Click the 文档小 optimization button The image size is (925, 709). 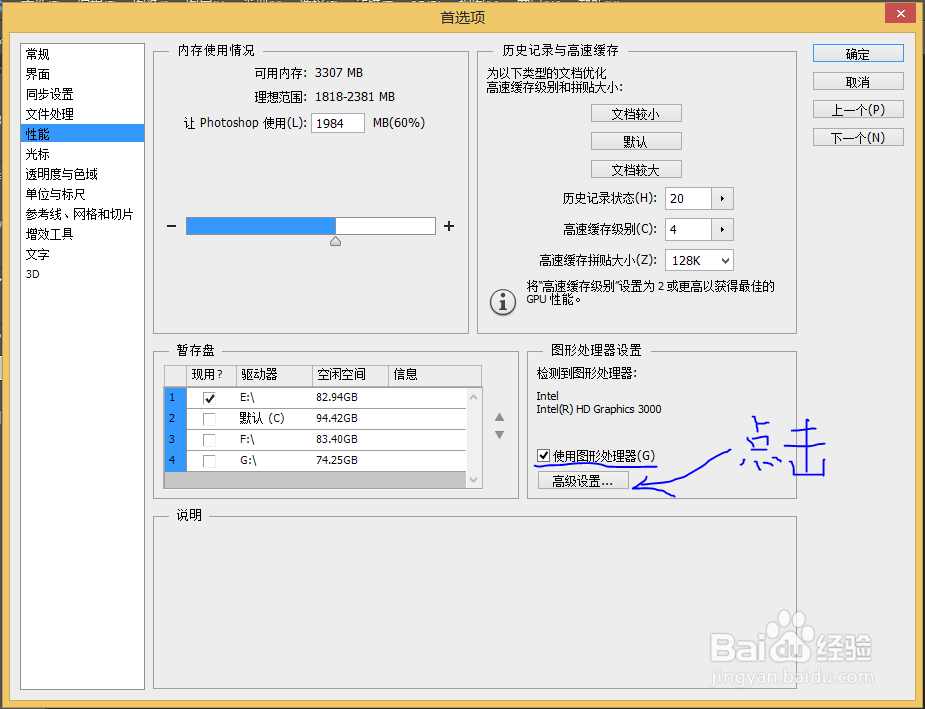(x=636, y=113)
